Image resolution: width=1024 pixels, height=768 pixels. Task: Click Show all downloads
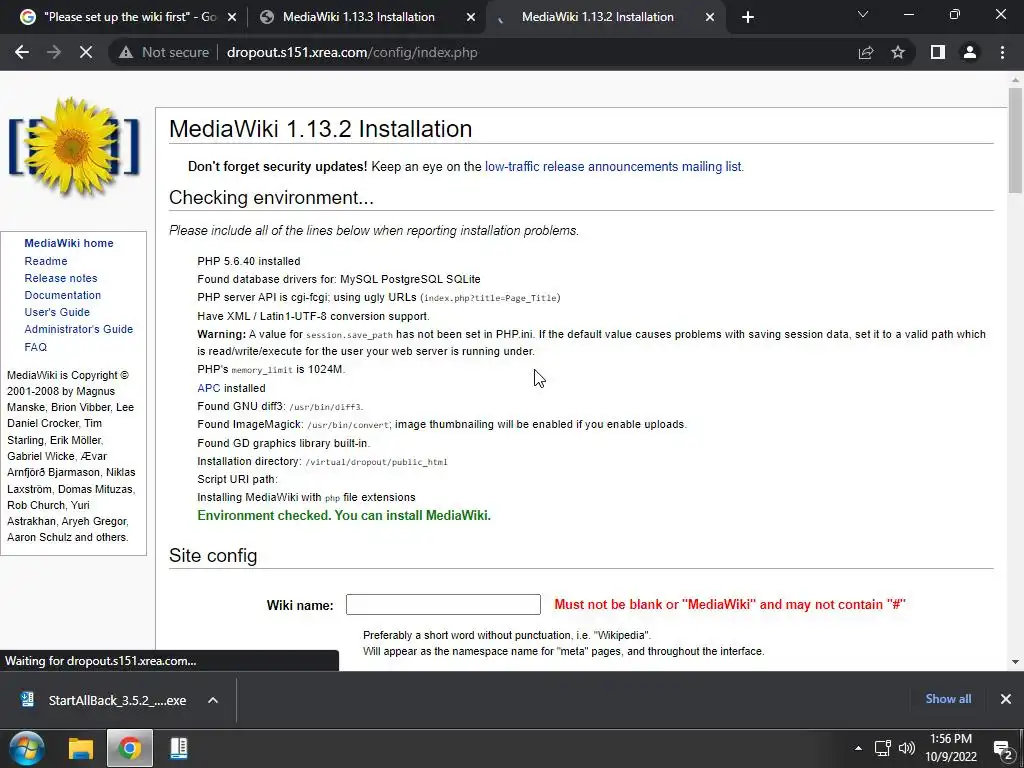948,699
